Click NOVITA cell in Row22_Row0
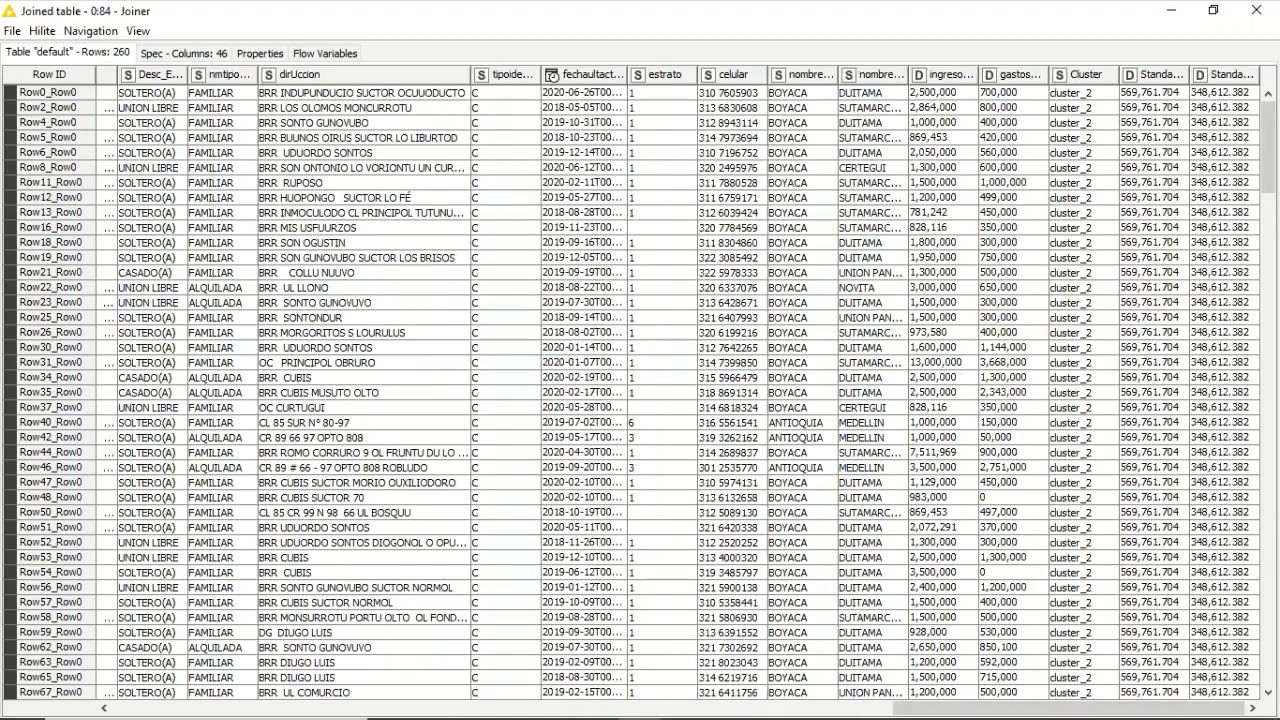Viewport: 1280px width, 720px height. pyautogui.click(x=872, y=288)
